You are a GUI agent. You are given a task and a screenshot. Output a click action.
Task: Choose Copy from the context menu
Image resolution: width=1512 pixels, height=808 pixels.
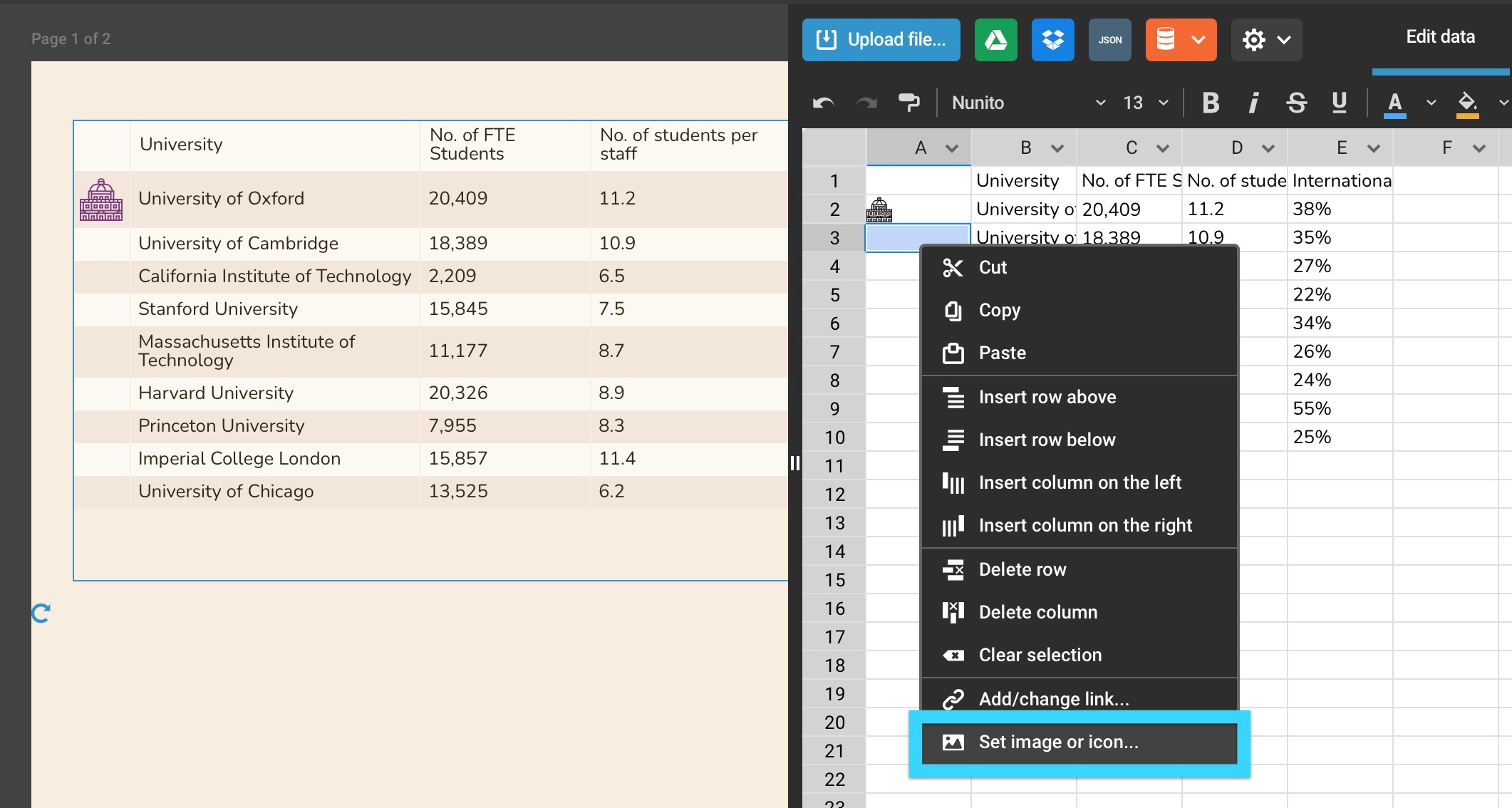1079,310
